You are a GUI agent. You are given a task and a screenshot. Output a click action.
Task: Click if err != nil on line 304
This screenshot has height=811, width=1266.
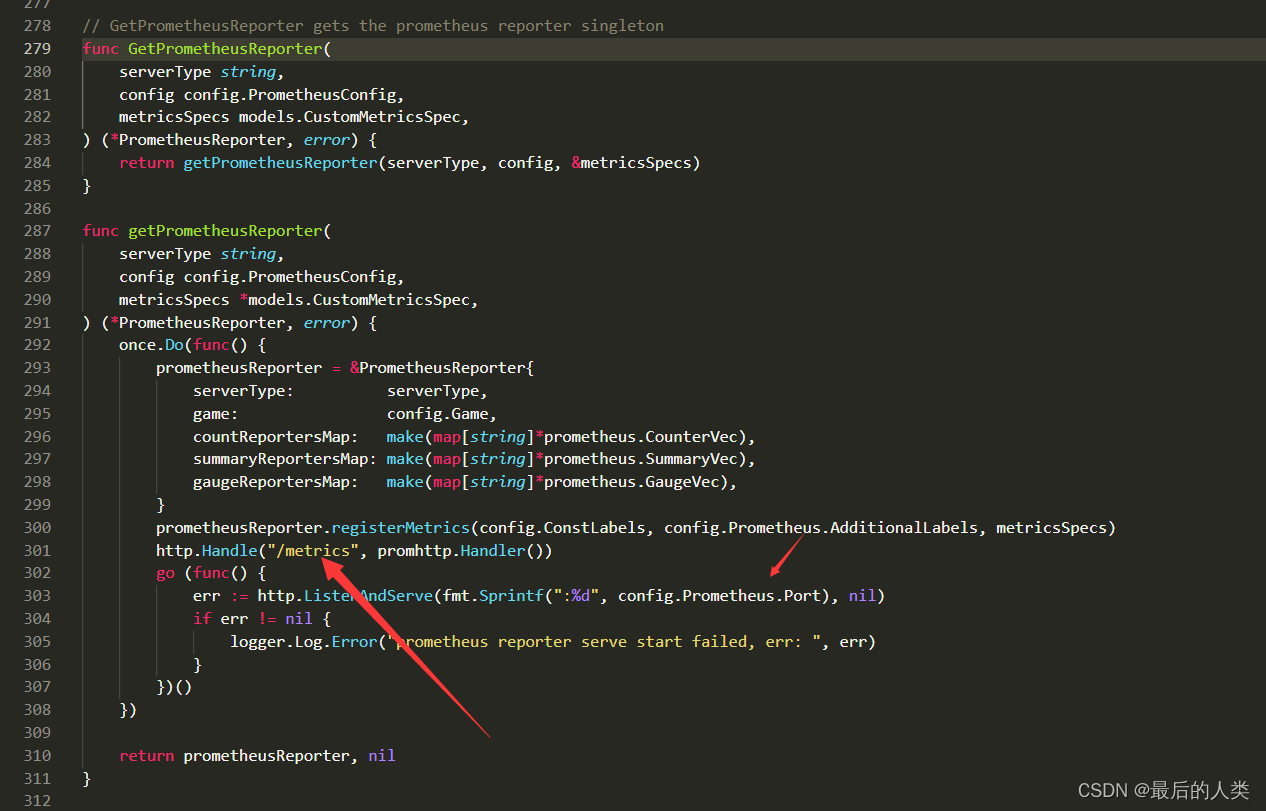coord(253,618)
